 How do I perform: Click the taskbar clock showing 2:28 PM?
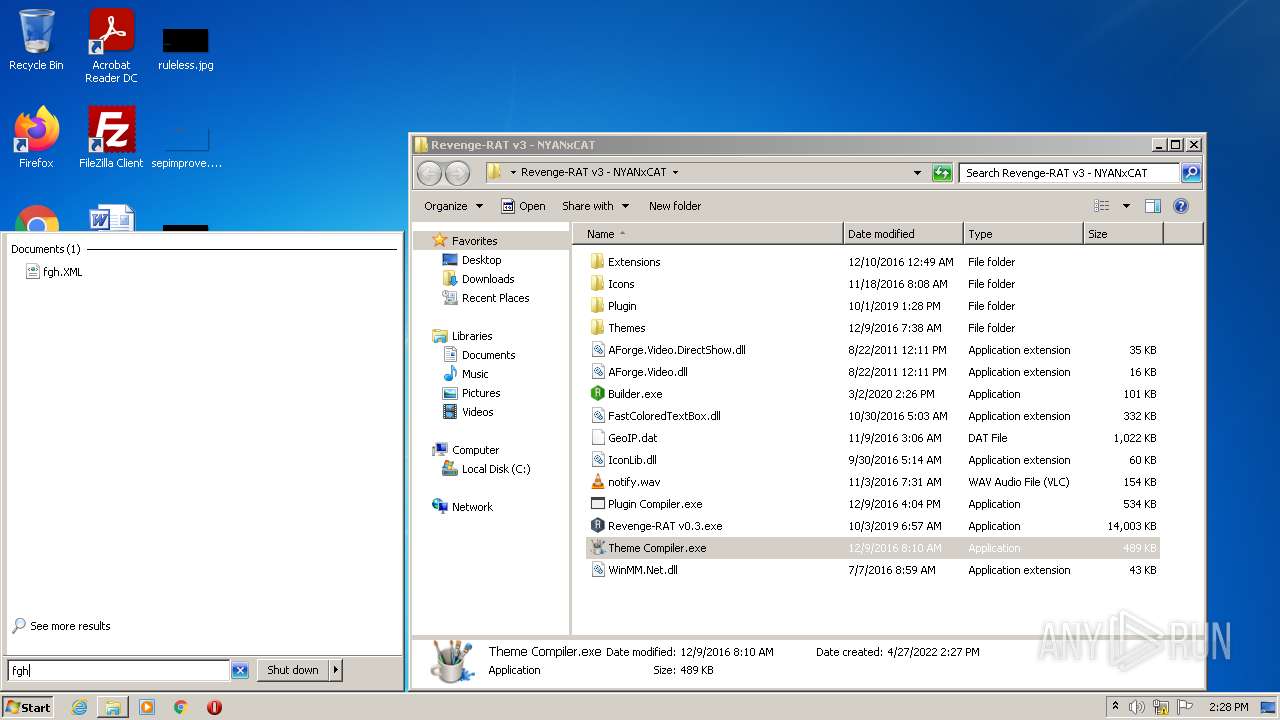(1227, 707)
